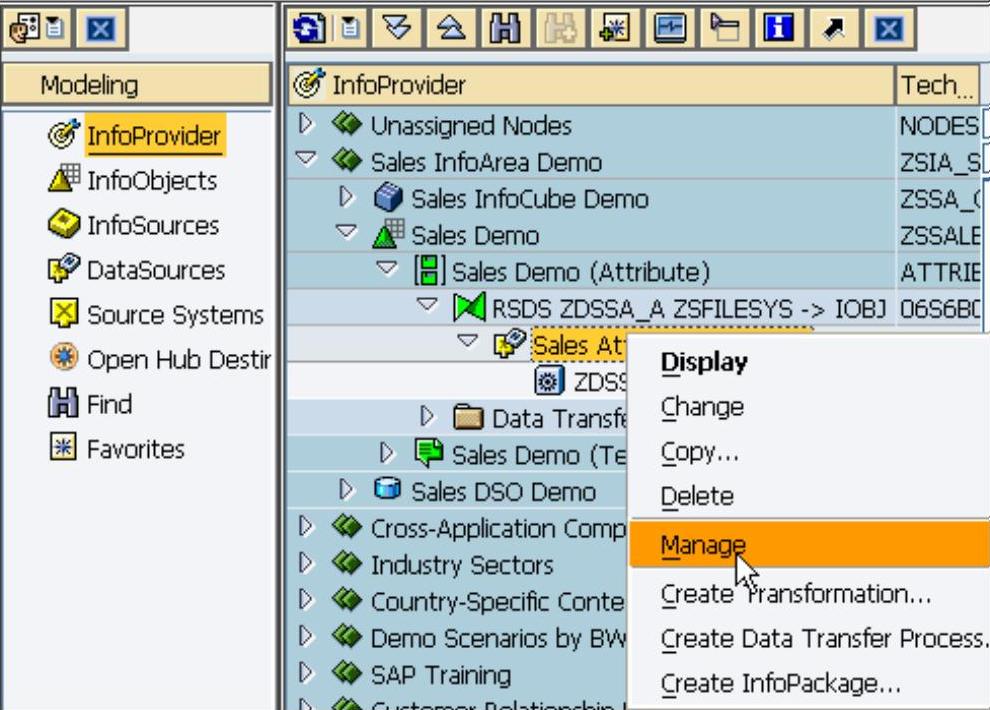
Task: Click the Modeling section header
Action: [x=137, y=85]
